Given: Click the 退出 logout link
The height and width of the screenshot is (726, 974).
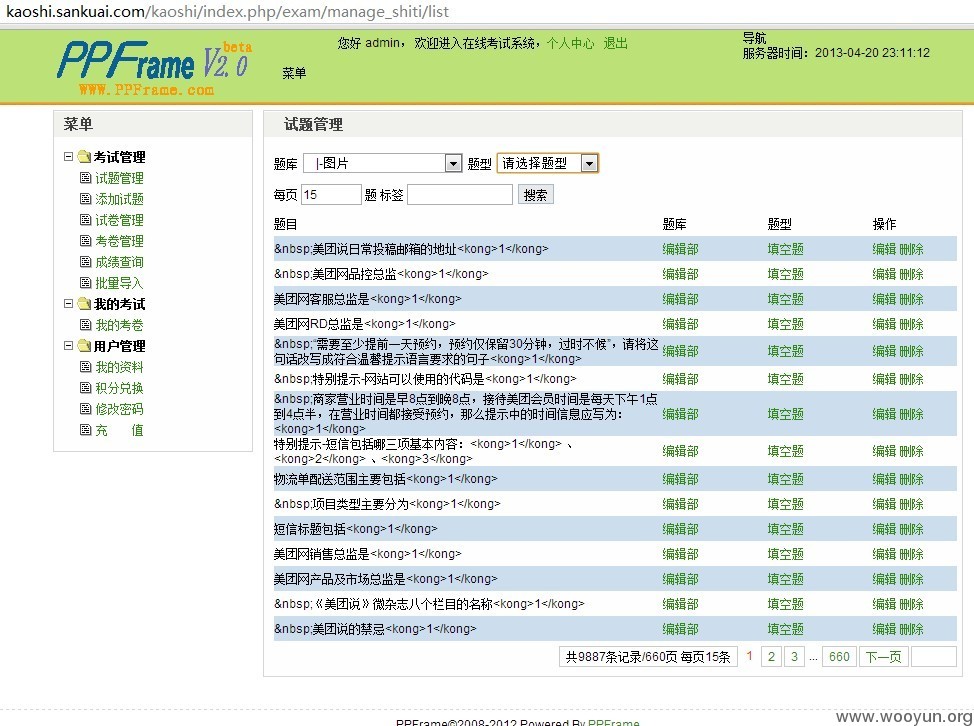Looking at the screenshot, I should coord(616,44).
